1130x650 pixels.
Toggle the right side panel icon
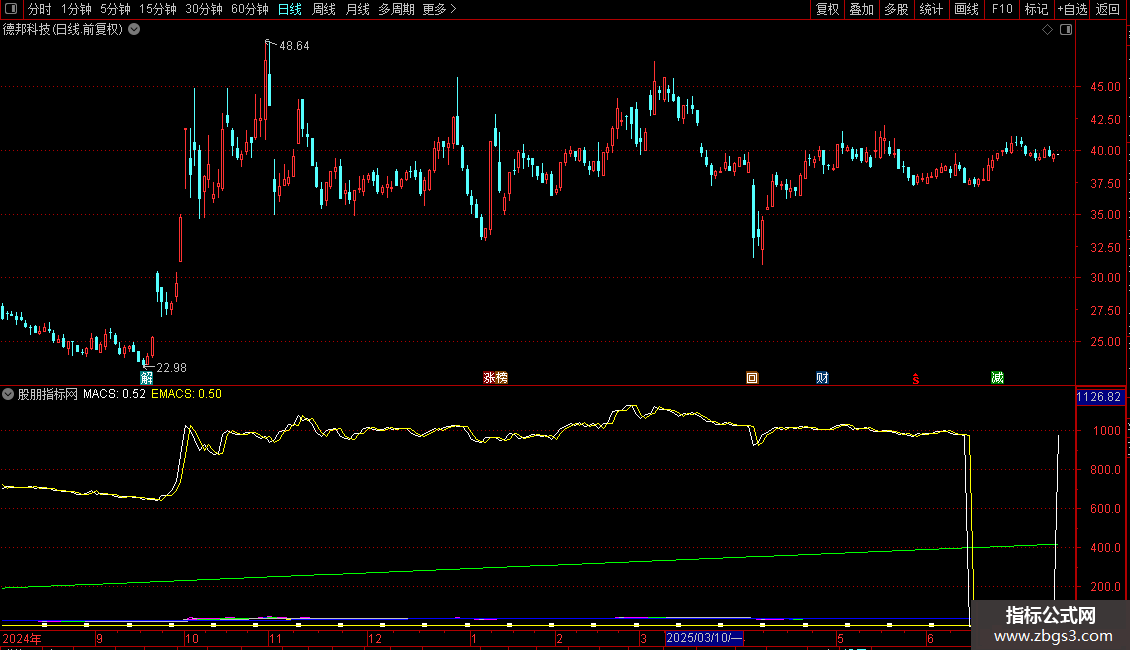click(1066, 30)
